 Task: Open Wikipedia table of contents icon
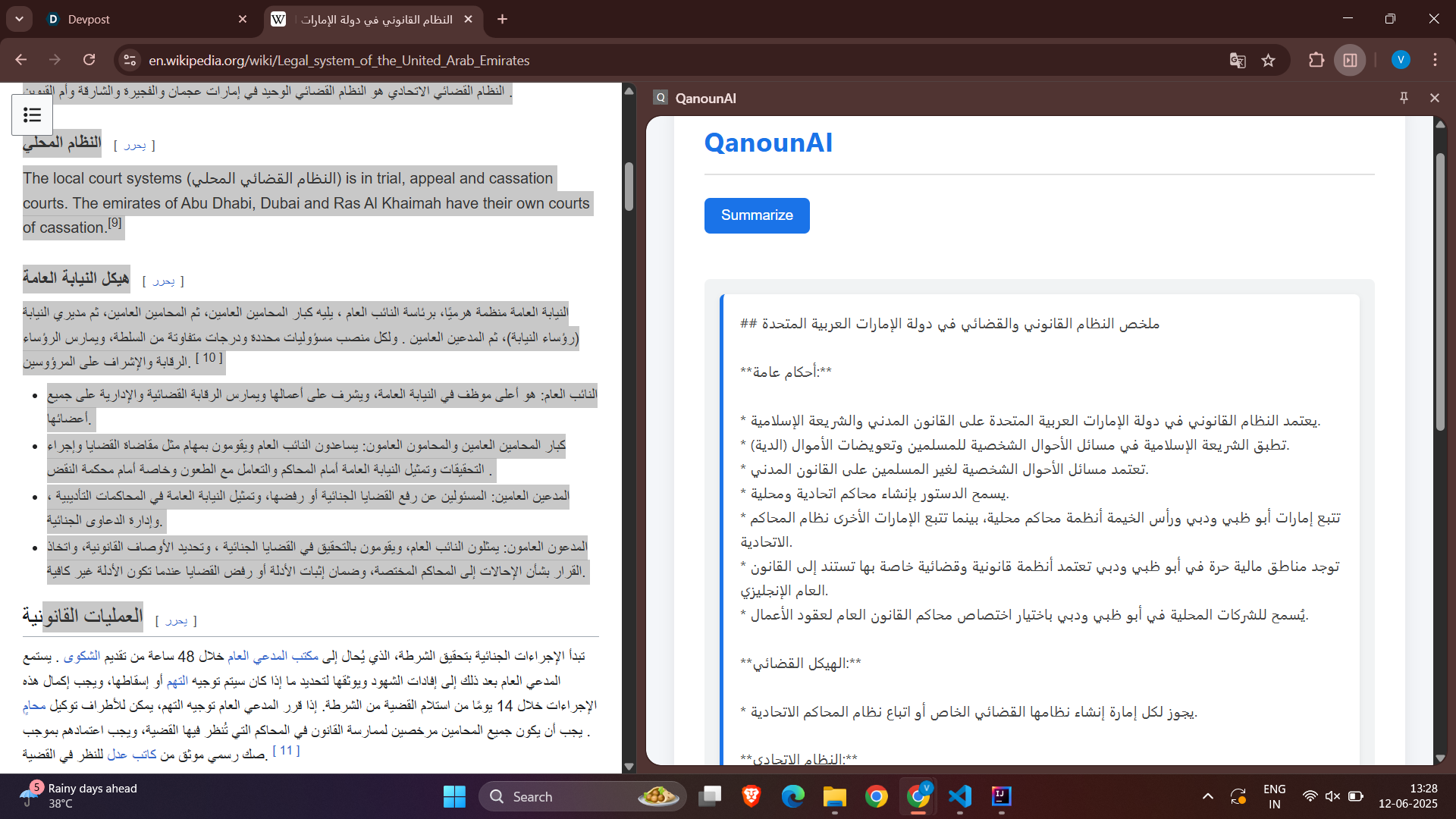coord(32,115)
